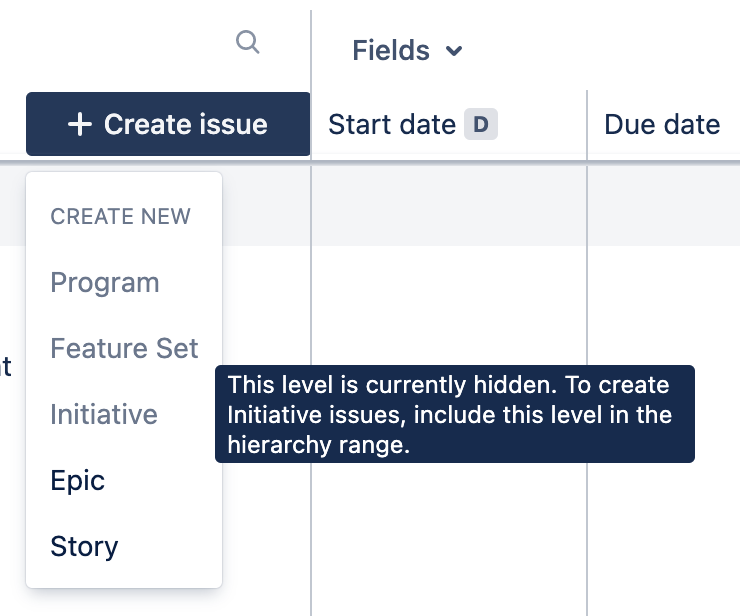The width and height of the screenshot is (740, 616).
Task: Click the search magnifier icon
Action: tap(247, 42)
